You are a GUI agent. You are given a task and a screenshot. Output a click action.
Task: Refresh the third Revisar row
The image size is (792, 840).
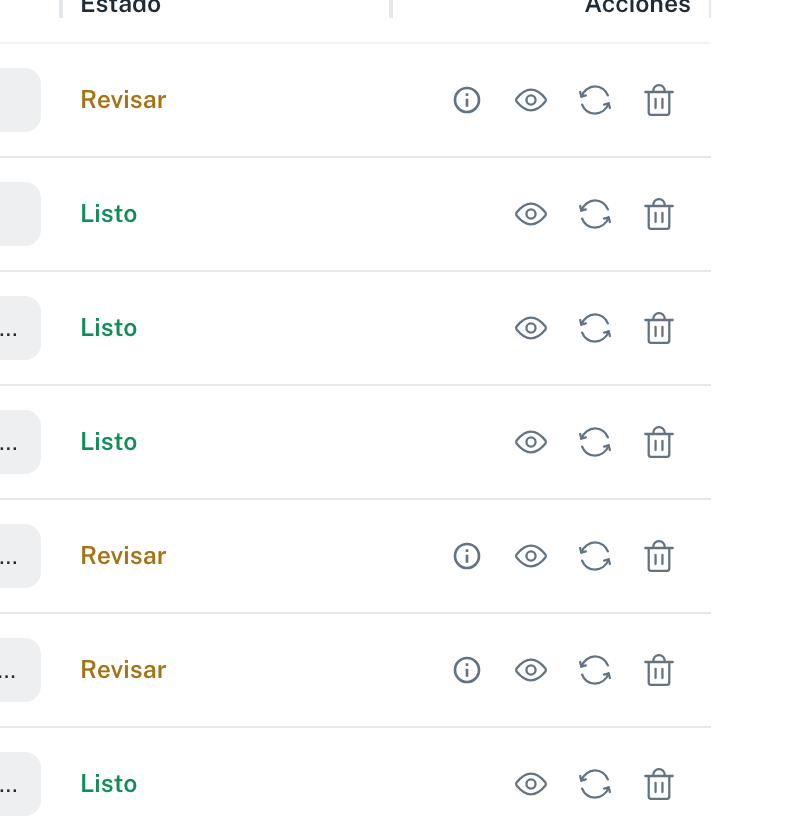click(595, 670)
